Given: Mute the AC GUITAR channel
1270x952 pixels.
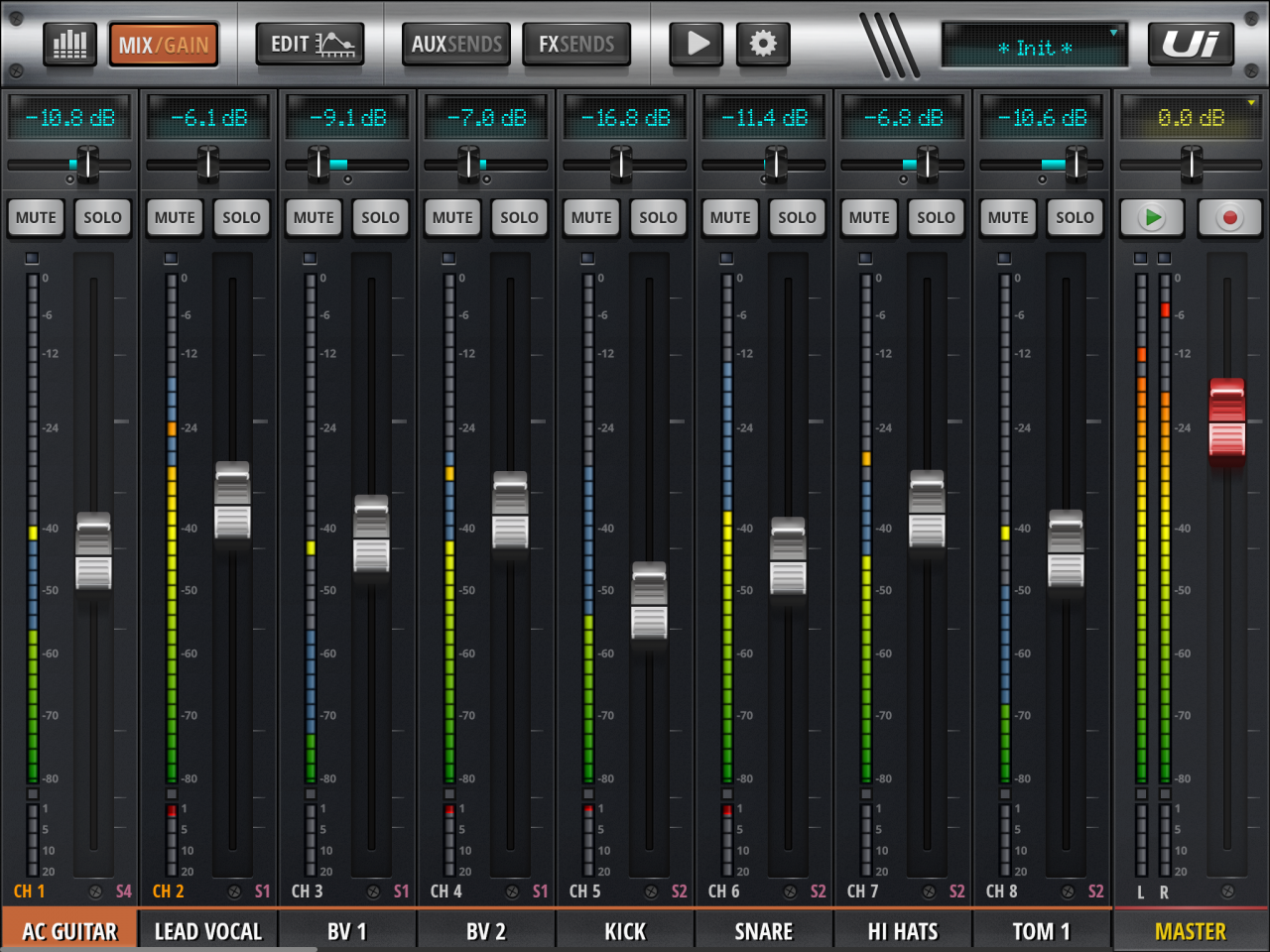Looking at the screenshot, I should click(36, 217).
